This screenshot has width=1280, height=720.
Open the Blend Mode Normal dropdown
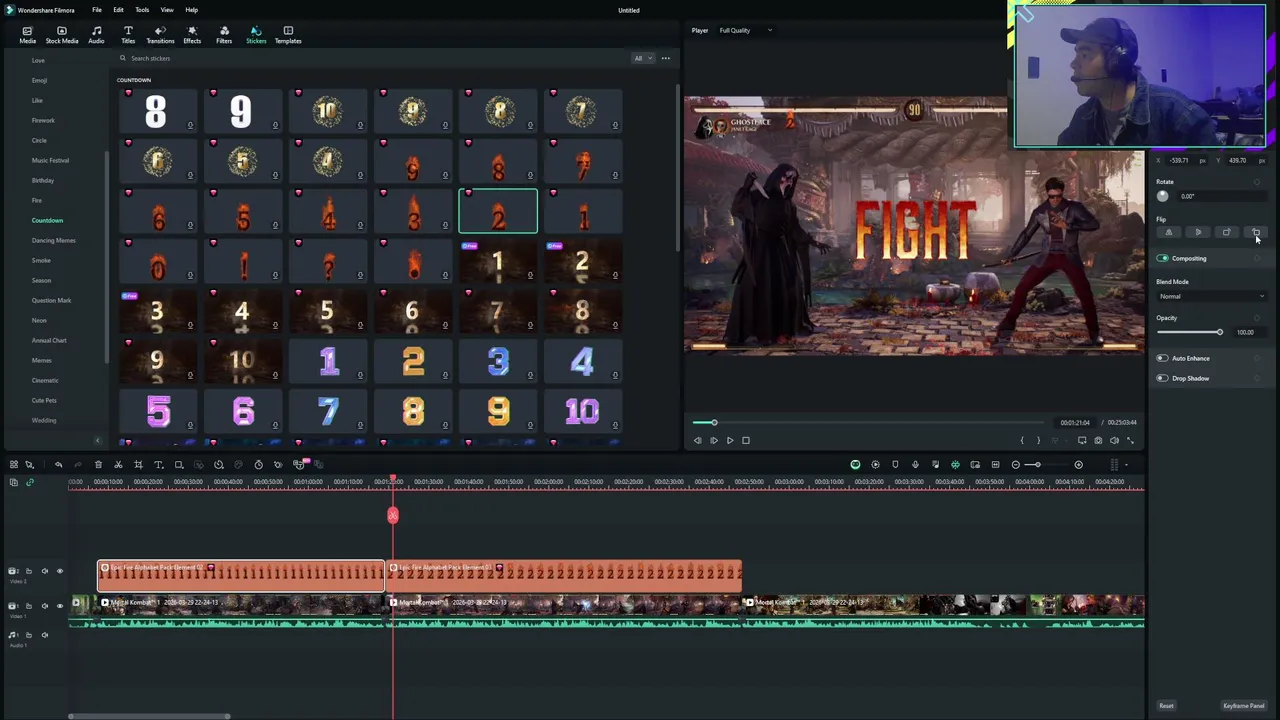coord(1211,296)
